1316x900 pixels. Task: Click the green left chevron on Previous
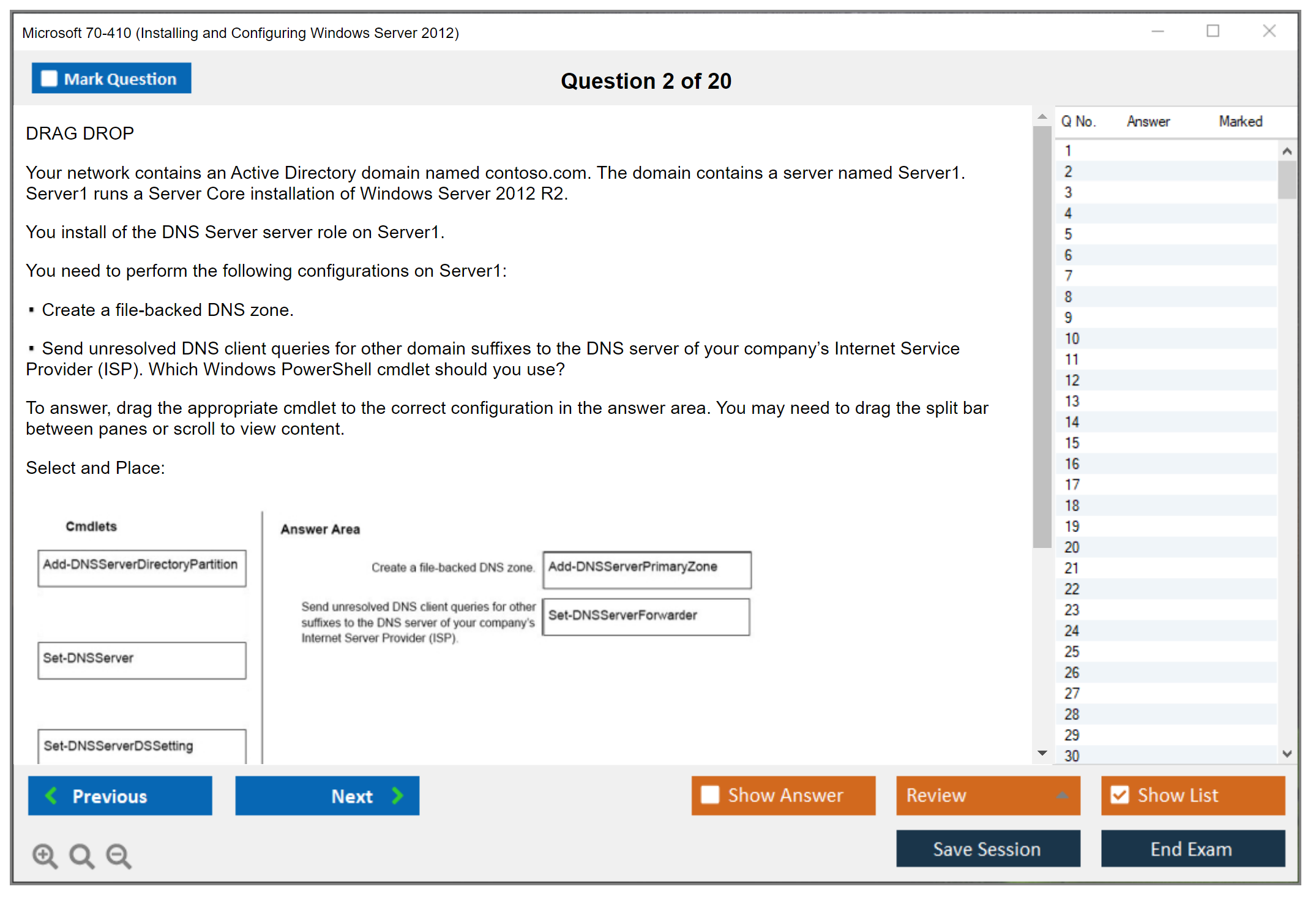[x=51, y=795]
